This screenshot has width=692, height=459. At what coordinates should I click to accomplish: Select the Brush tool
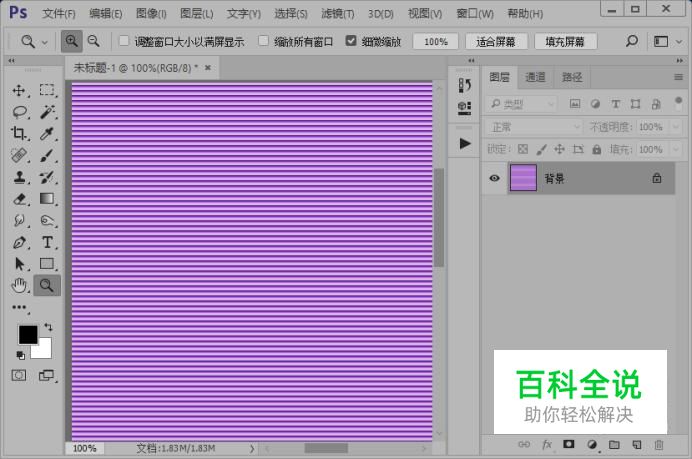click(47, 155)
